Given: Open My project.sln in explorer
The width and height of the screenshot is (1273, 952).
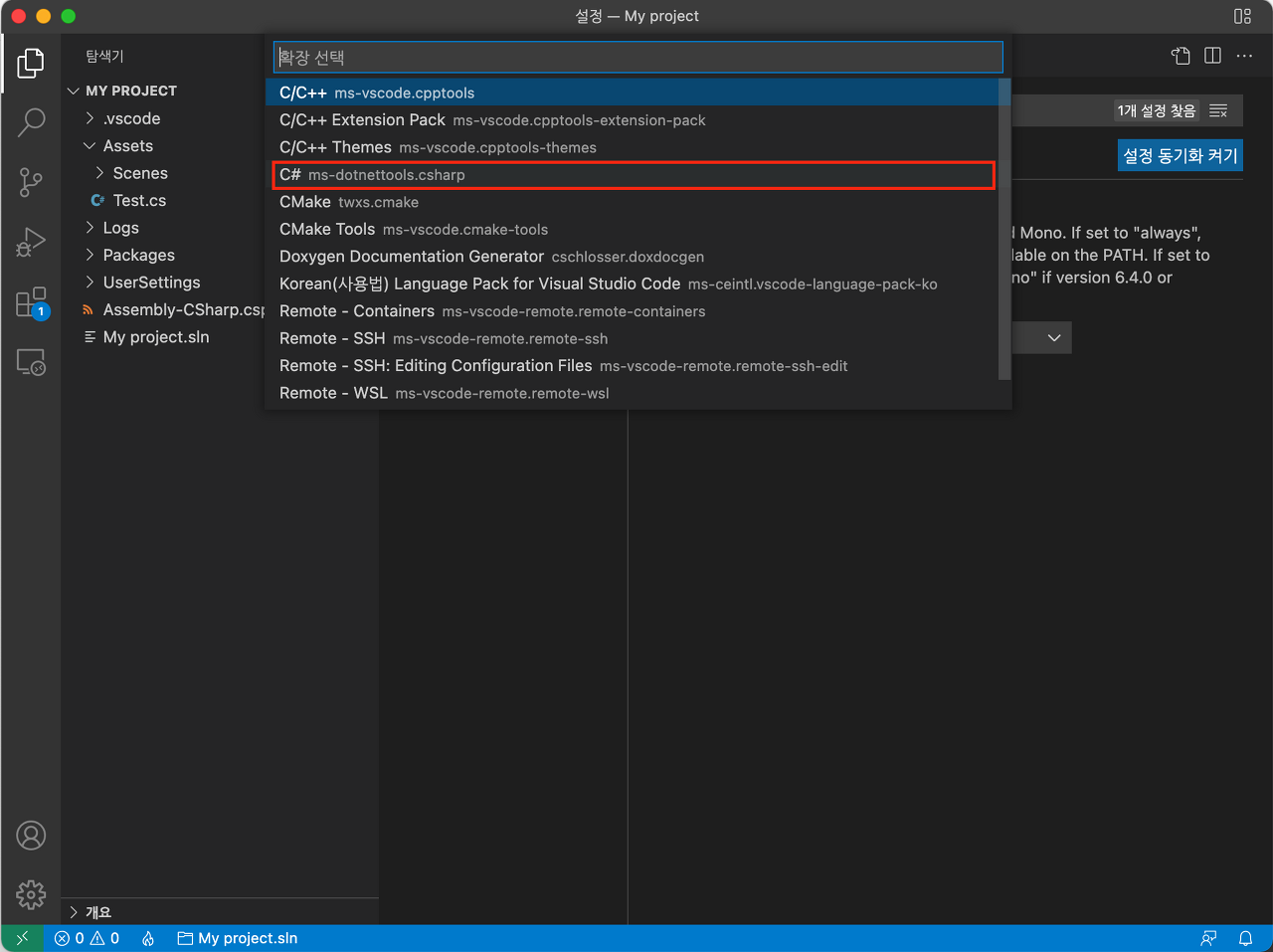Looking at the screenshot, I should click(x=156, y=337).
